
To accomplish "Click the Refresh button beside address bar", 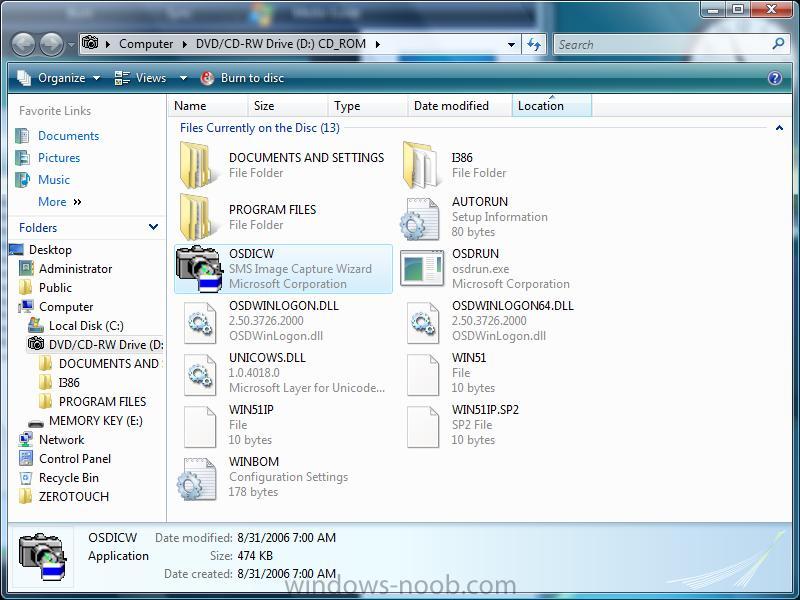I will (x=534, y=44).
